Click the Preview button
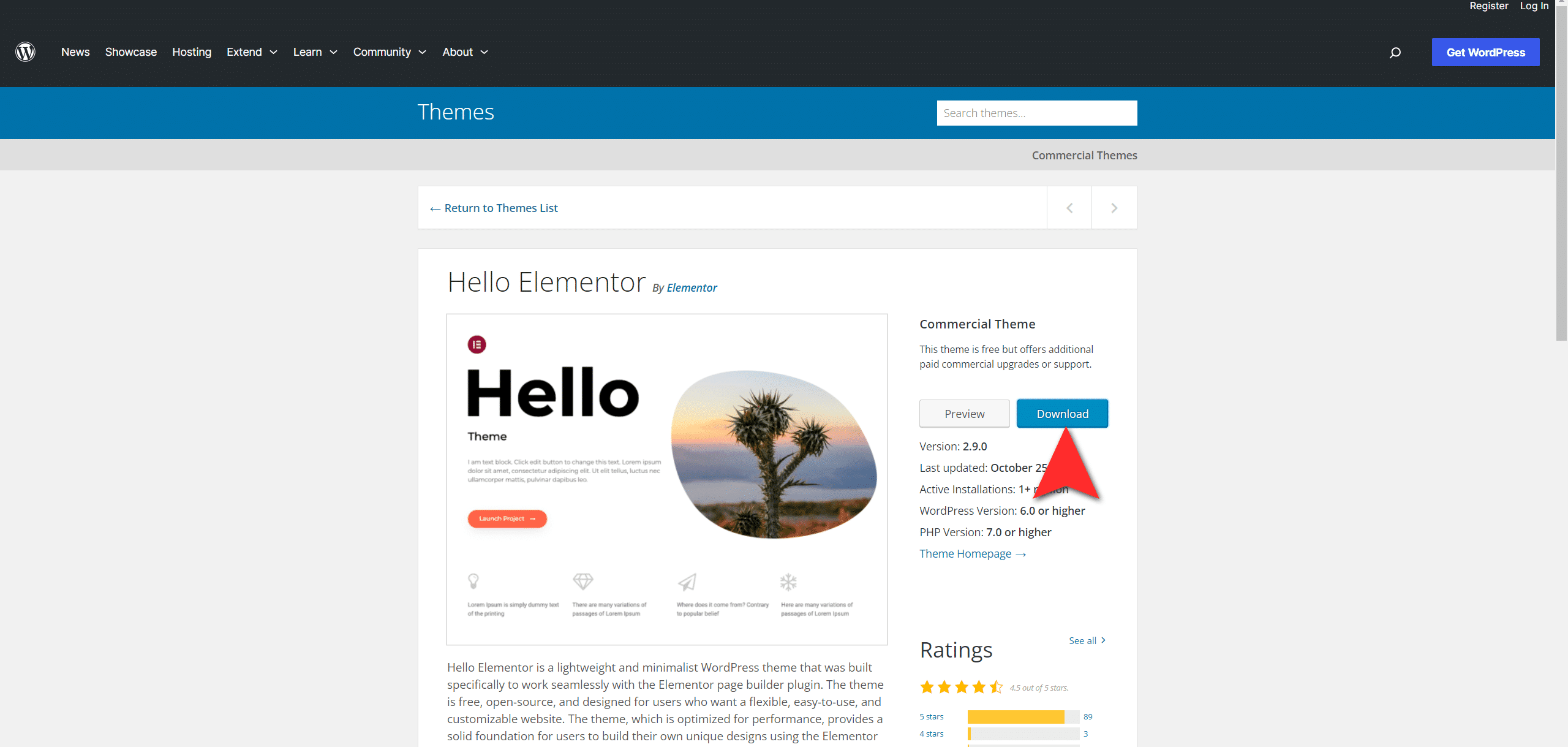Image resolution: width=1568 pixels, height=747 pixels. pyautogui.click(x=965, y=414)
